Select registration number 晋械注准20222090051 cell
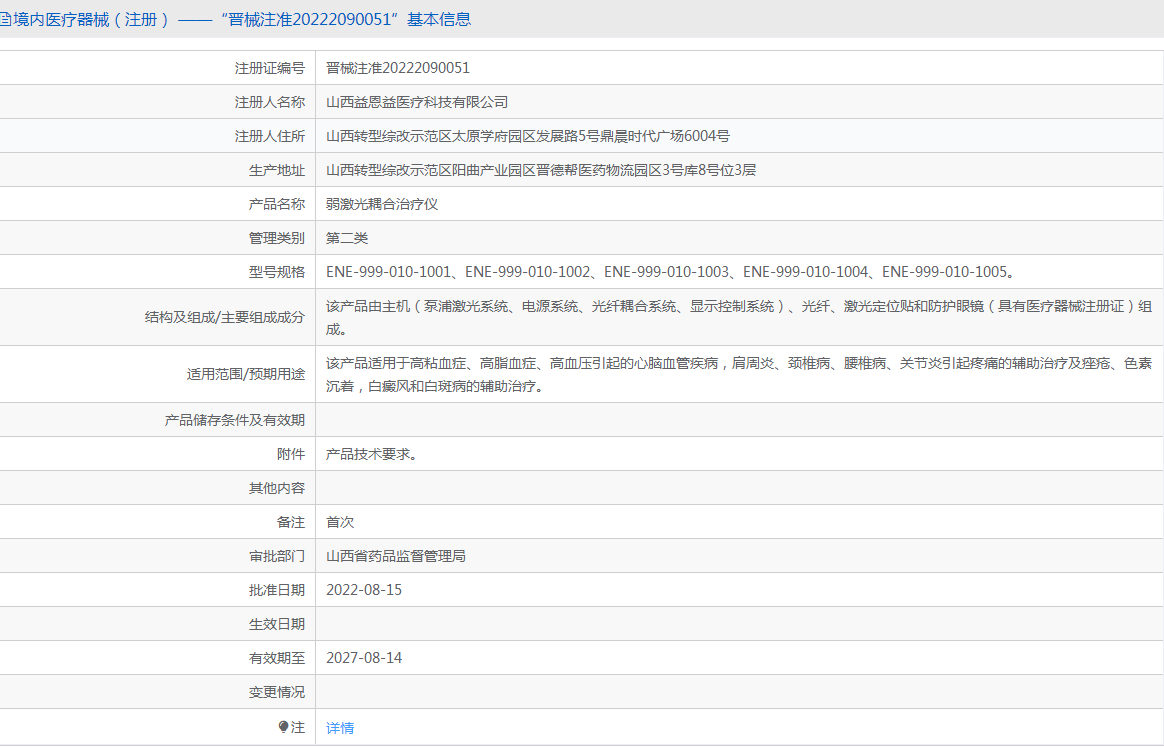 tap(398, 68)
